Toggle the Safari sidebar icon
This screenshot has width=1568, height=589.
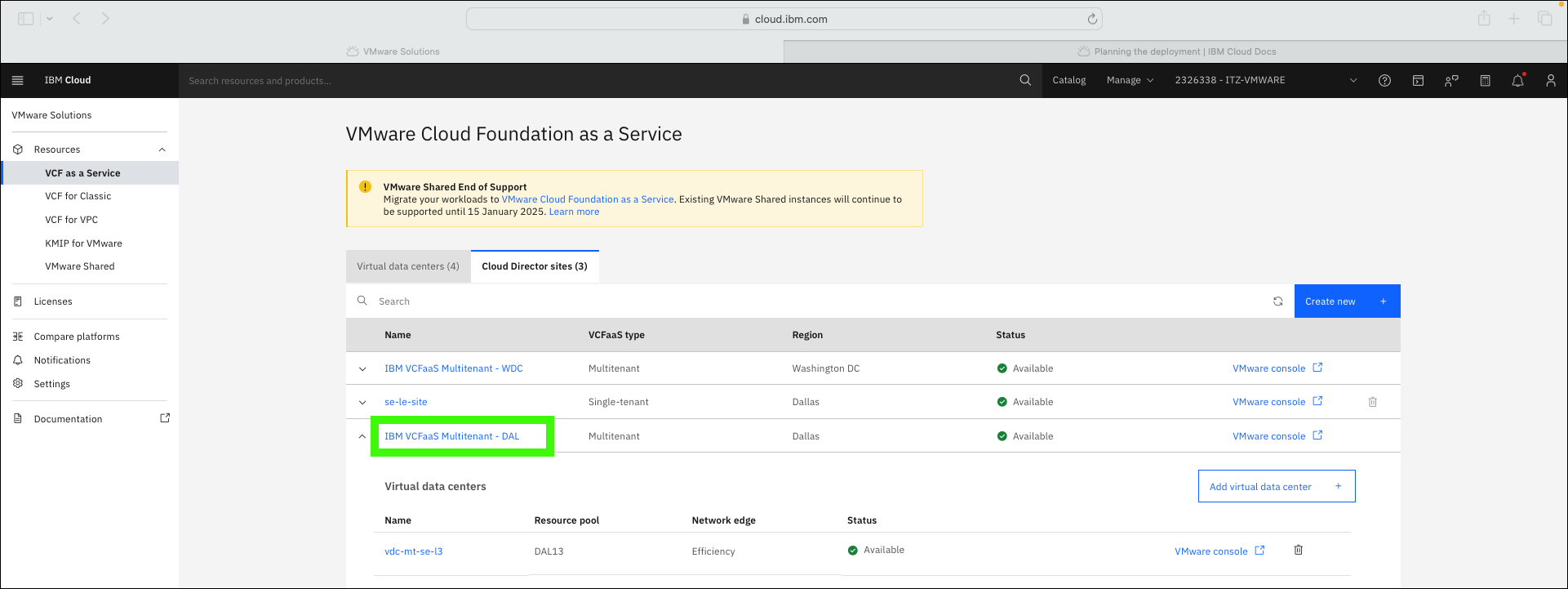26,18
